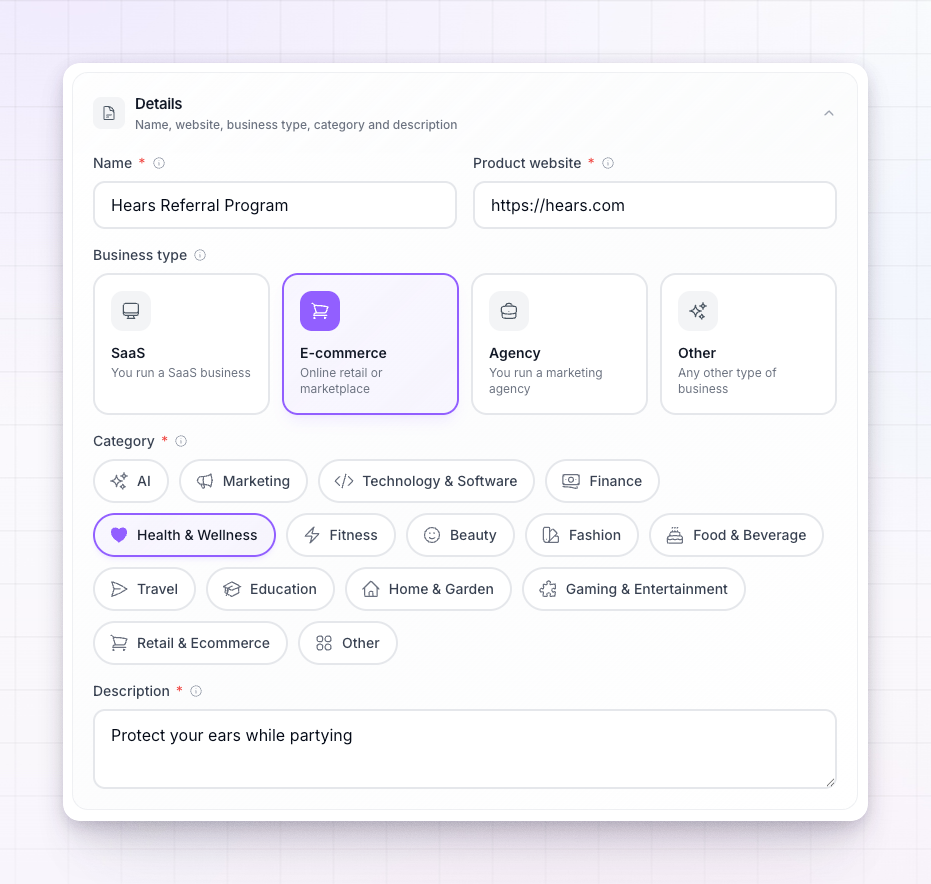Click the E-commerce shopping cart icon
The width and height of the screenshot is (931, 884).
[320, 311]
